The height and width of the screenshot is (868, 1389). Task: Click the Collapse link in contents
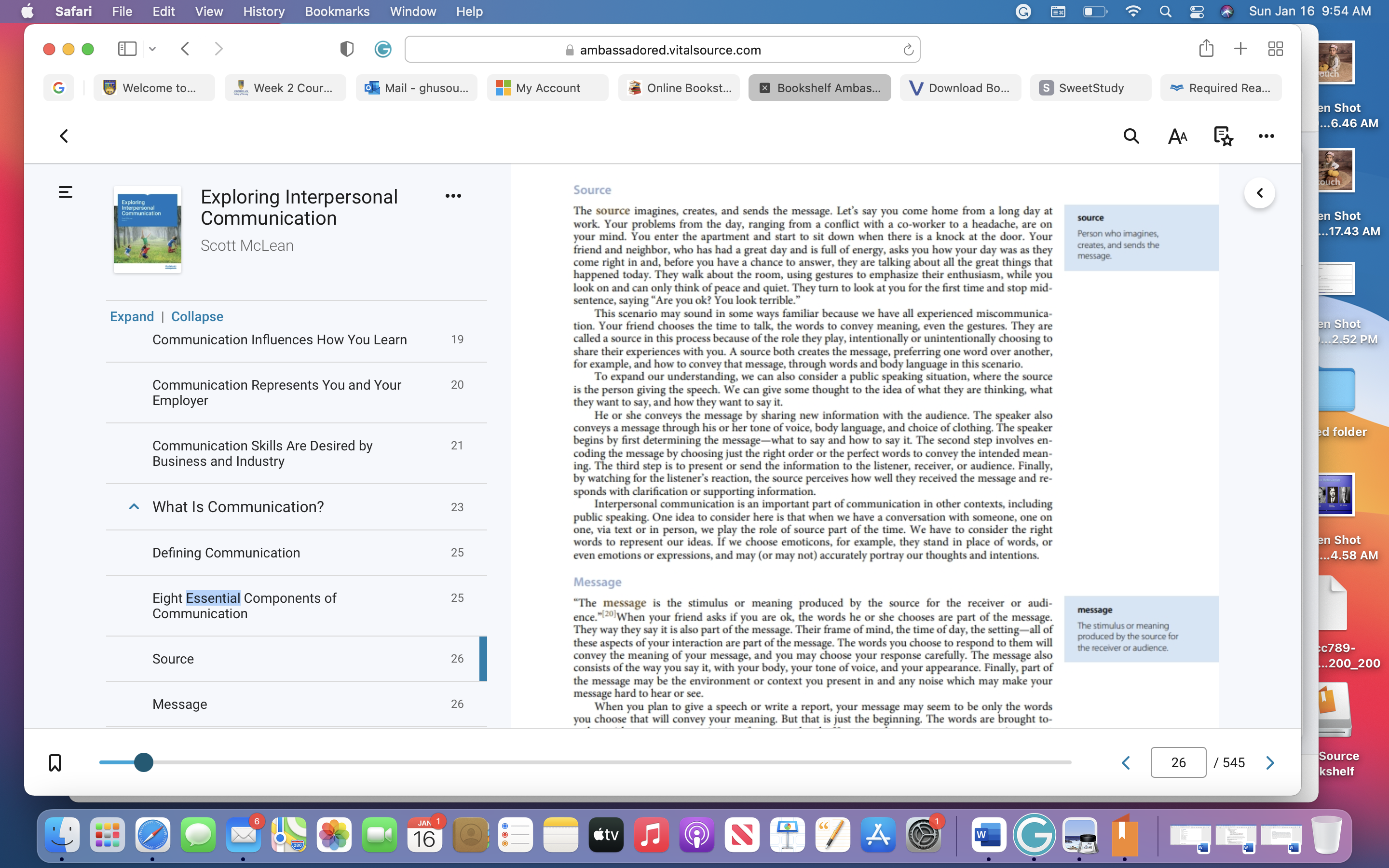tap(197, 316)
